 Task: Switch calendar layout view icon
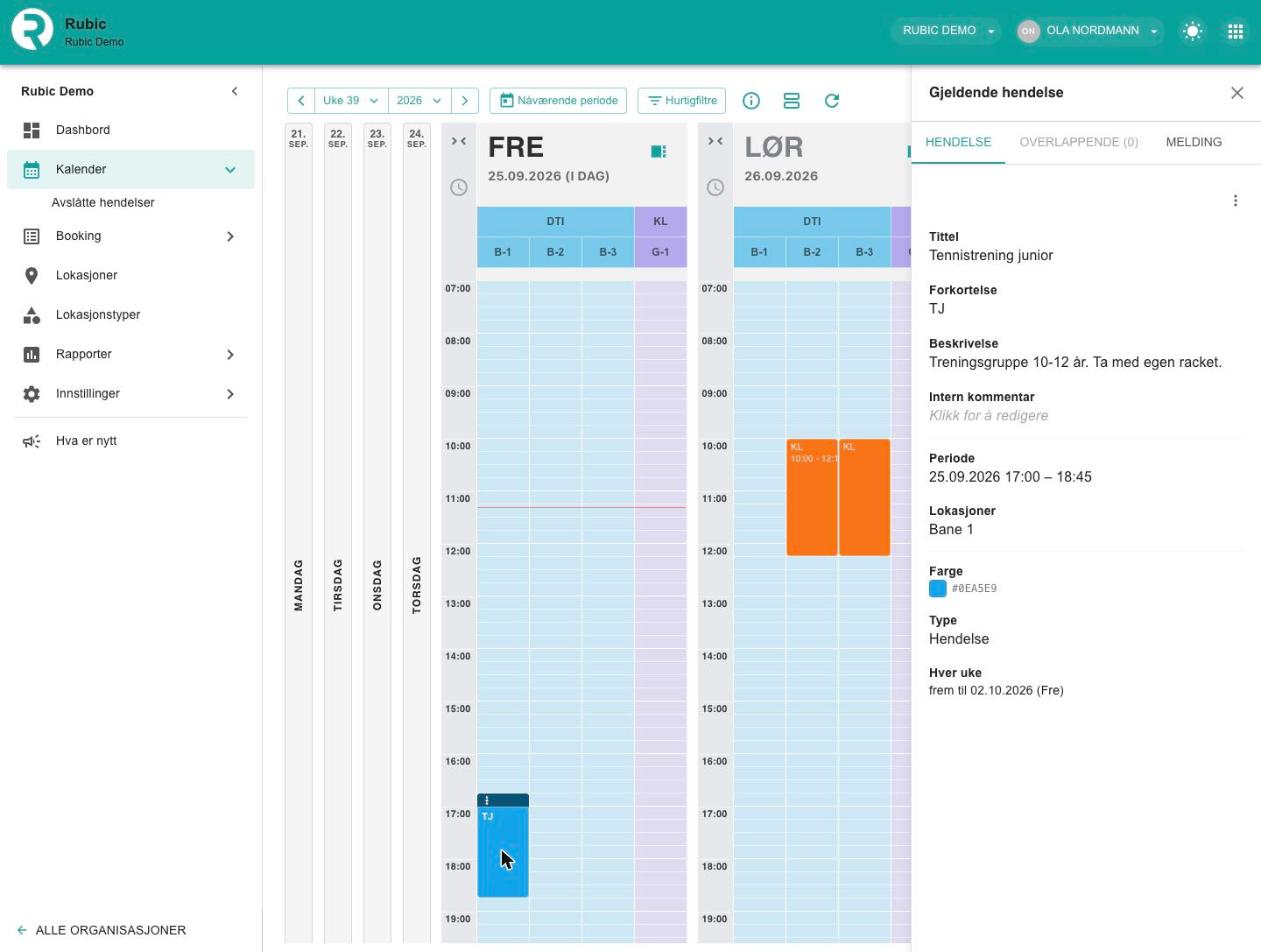point(791,101)
